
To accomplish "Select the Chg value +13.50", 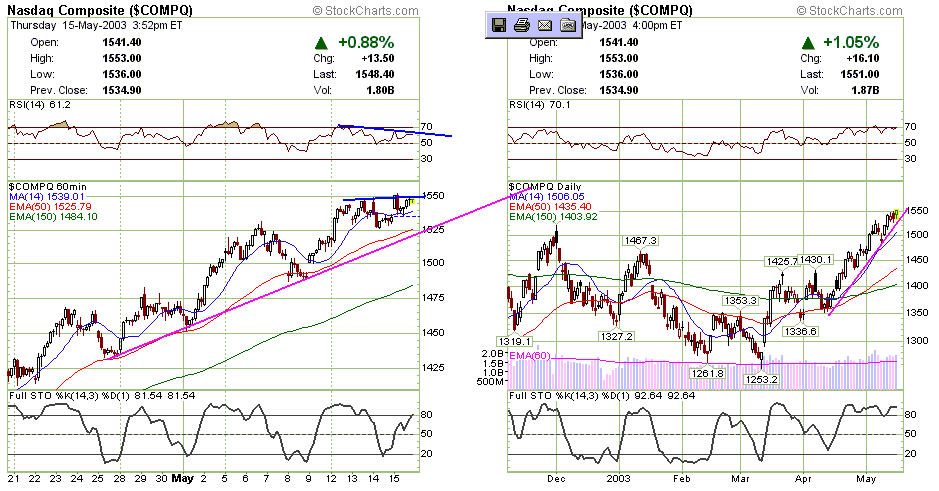I will pos(378,58).
